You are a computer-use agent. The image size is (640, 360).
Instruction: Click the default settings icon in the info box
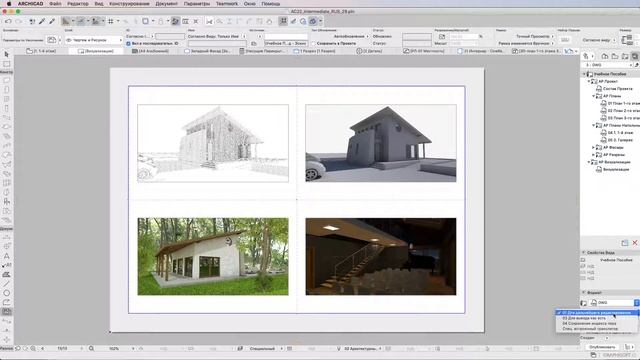52,40
